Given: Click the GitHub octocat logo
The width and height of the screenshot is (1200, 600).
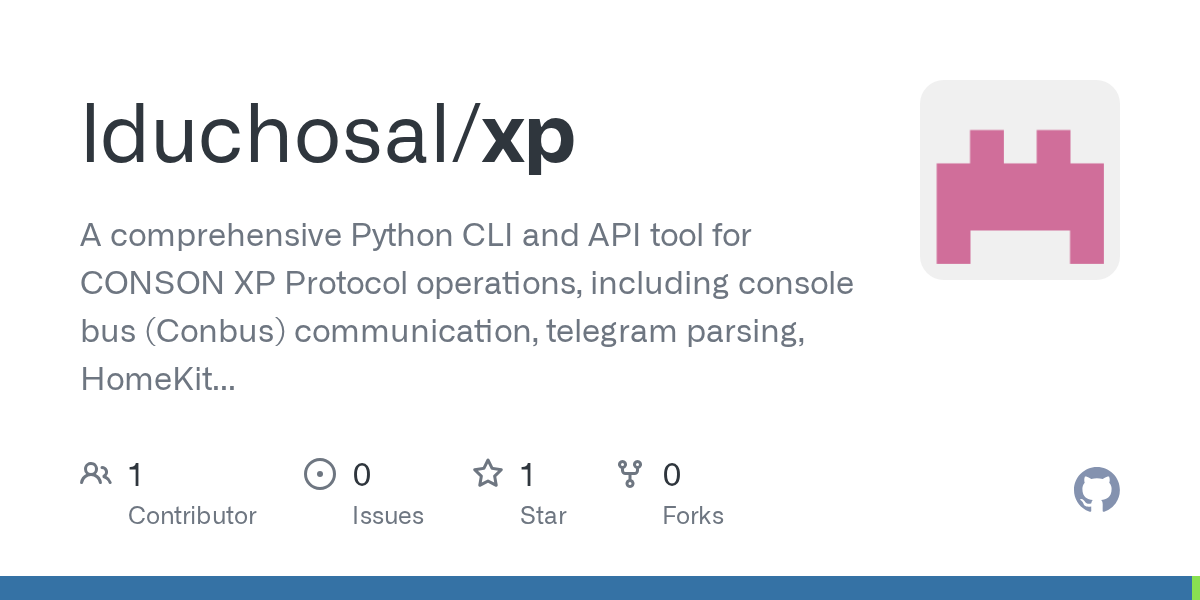Looking at the screenshot, I should 1096,490.
